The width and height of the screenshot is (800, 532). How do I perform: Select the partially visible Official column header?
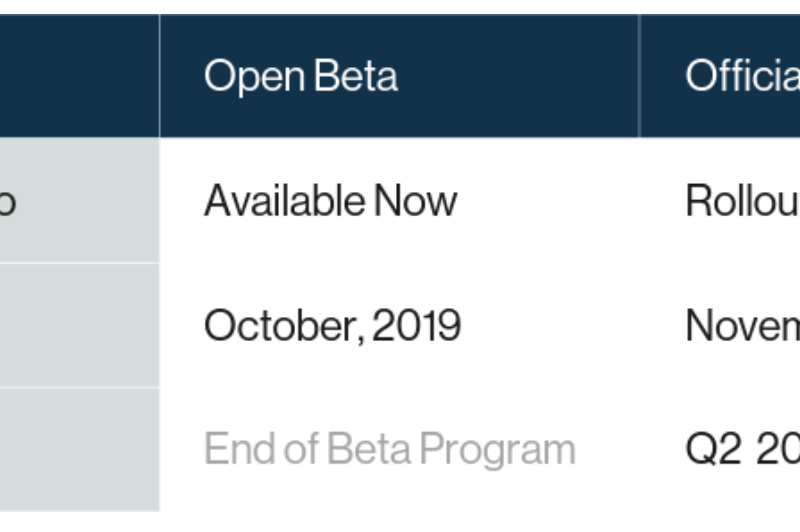(741, 77)
